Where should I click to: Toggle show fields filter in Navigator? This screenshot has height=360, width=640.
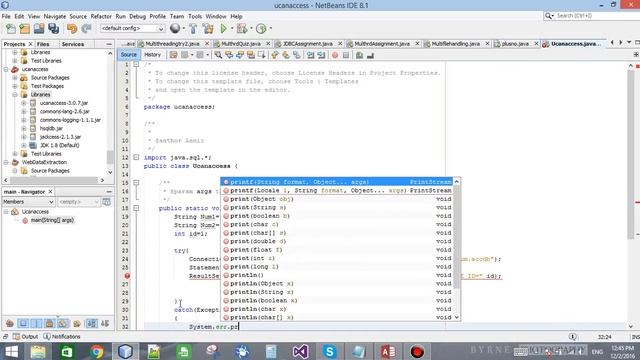23,324
